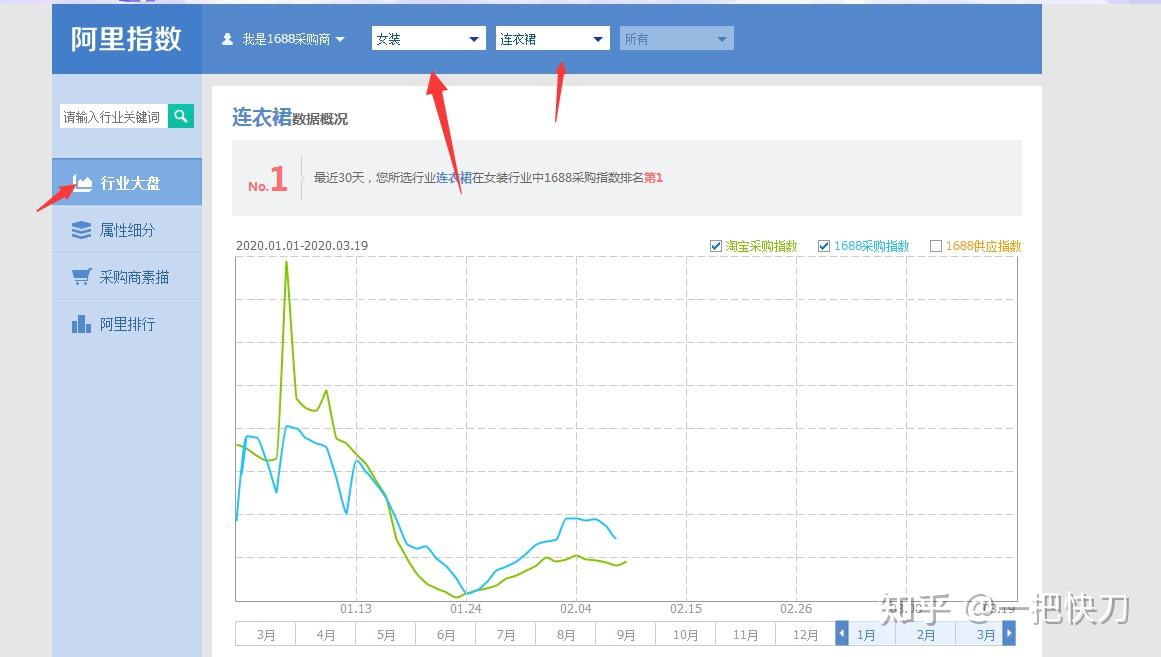Click the green search magnifier button
This screenshot has height=657, width=1161.
[181, 116]
